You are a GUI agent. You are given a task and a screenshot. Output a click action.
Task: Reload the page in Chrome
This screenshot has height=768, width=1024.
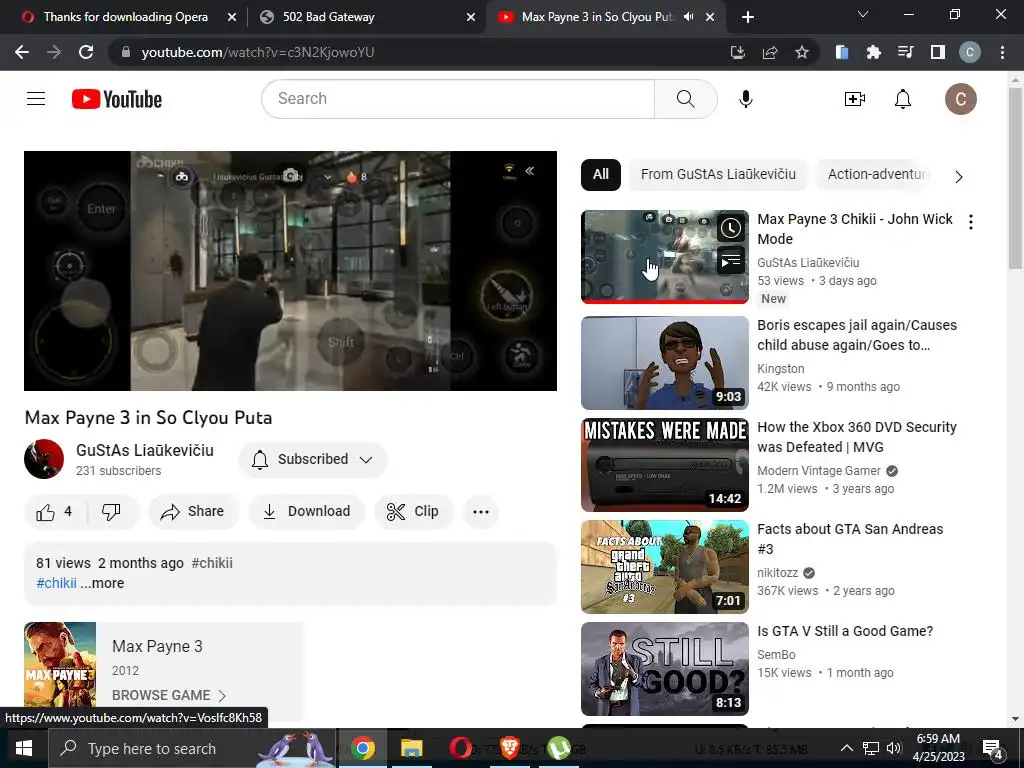pos(86,52)
